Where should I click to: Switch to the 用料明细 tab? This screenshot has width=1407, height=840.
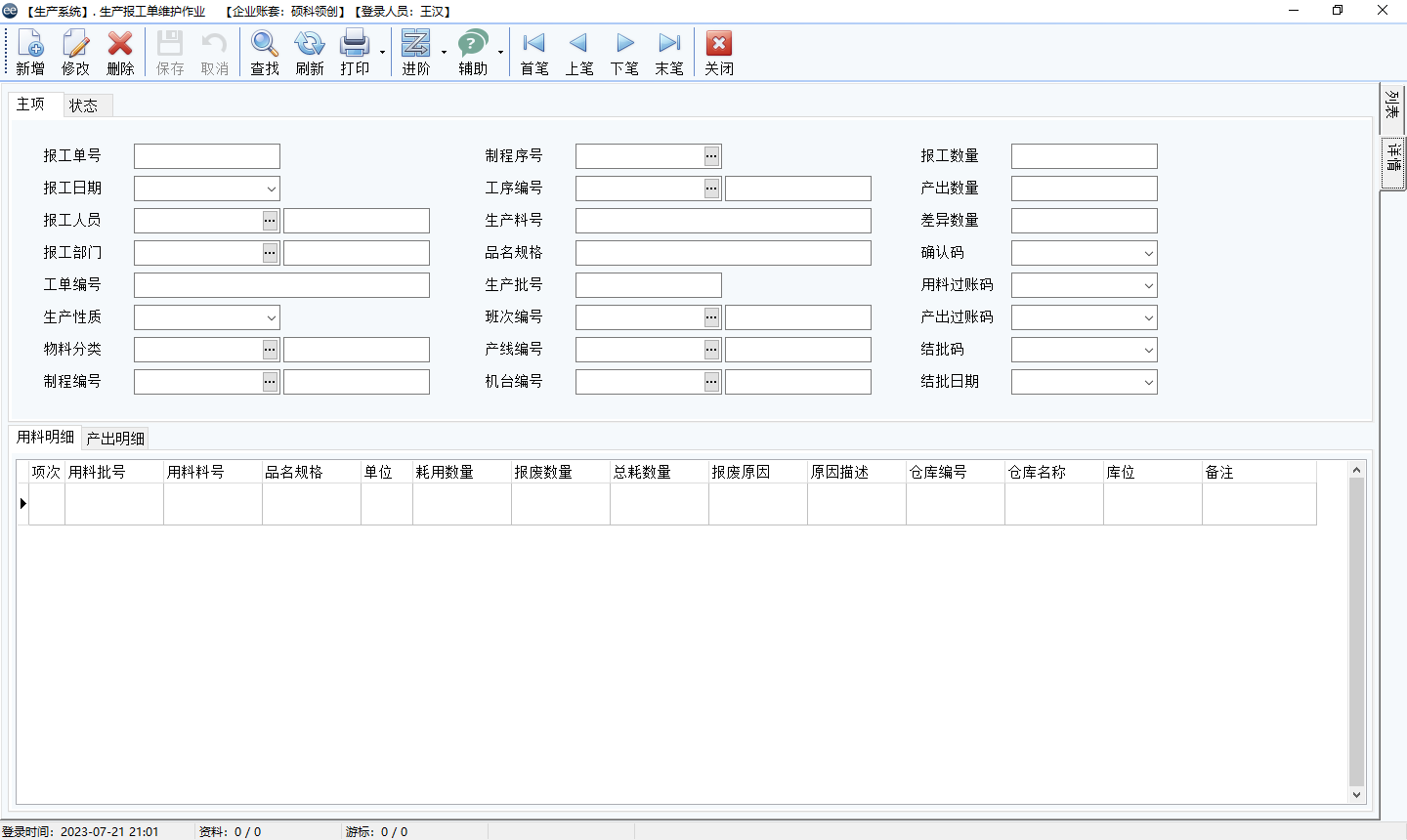[45, 437]
